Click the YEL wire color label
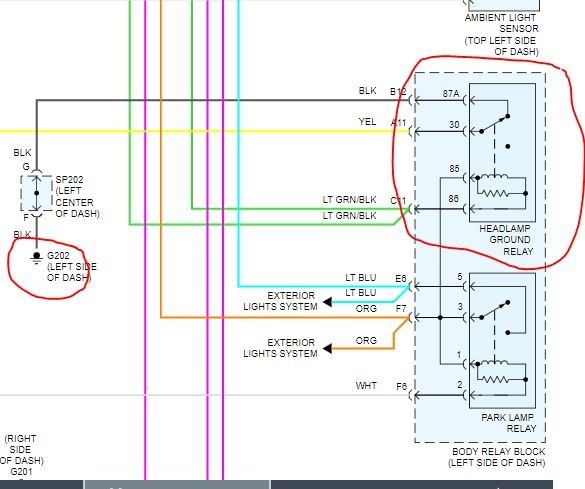 point(367,122)
